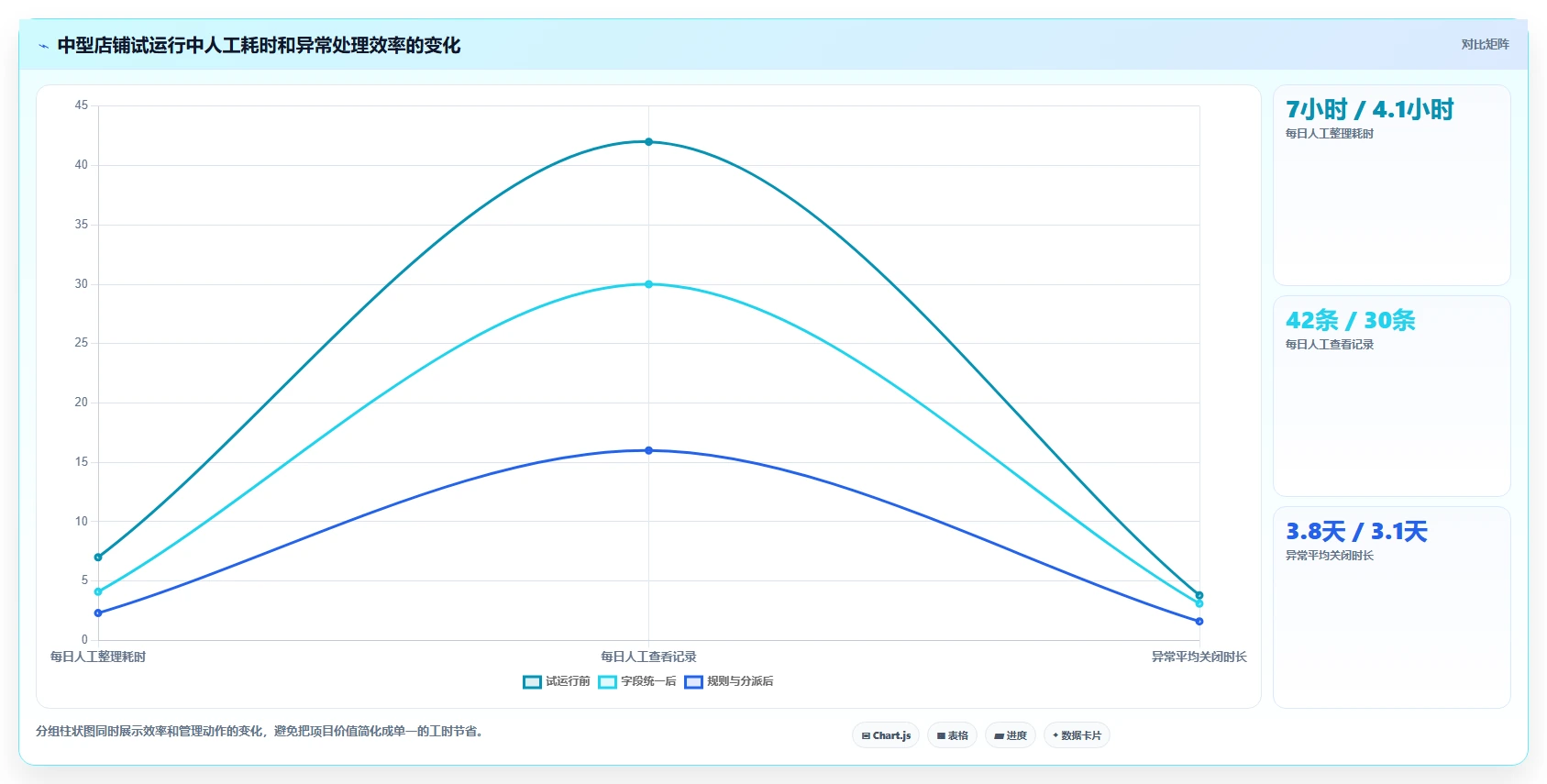Click the 每日人工整理耗时 x-axis label
1547x784 pixels.
[x=98, y=657]
